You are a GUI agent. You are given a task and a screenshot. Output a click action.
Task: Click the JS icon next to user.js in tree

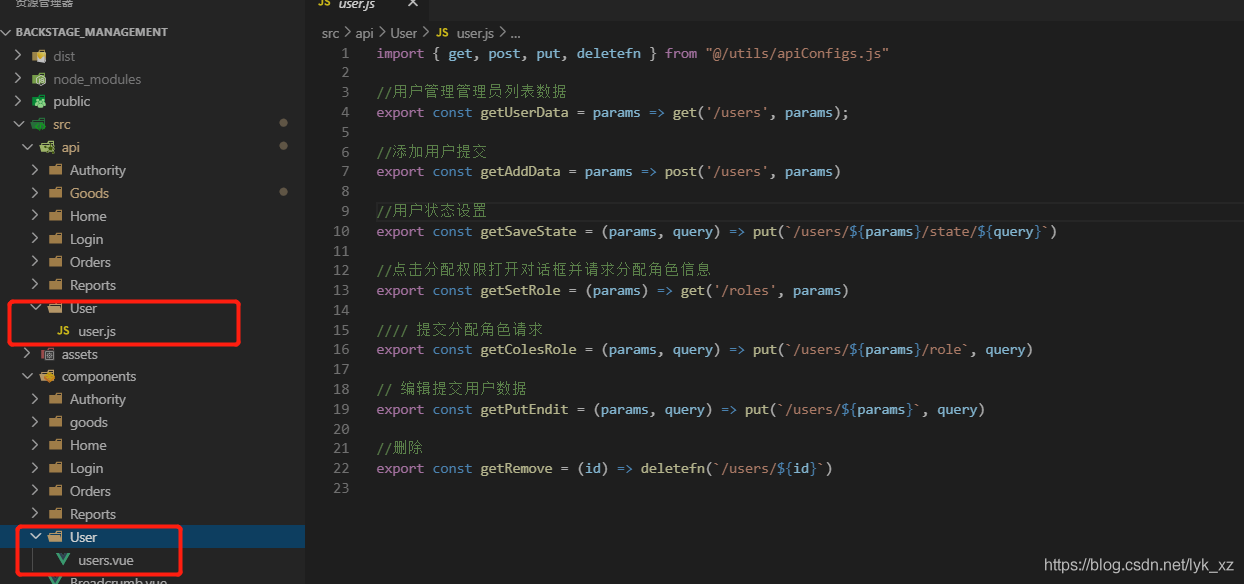coord(63,331)
